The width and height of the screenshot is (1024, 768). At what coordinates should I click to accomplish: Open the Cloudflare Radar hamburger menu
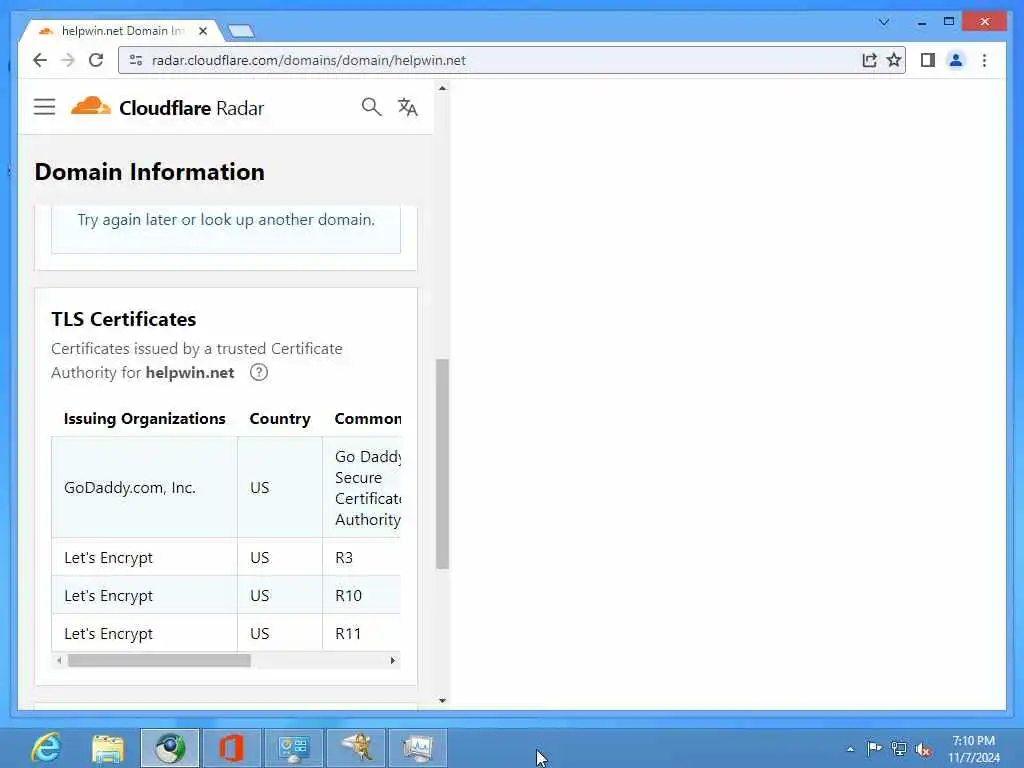(44, 106)
